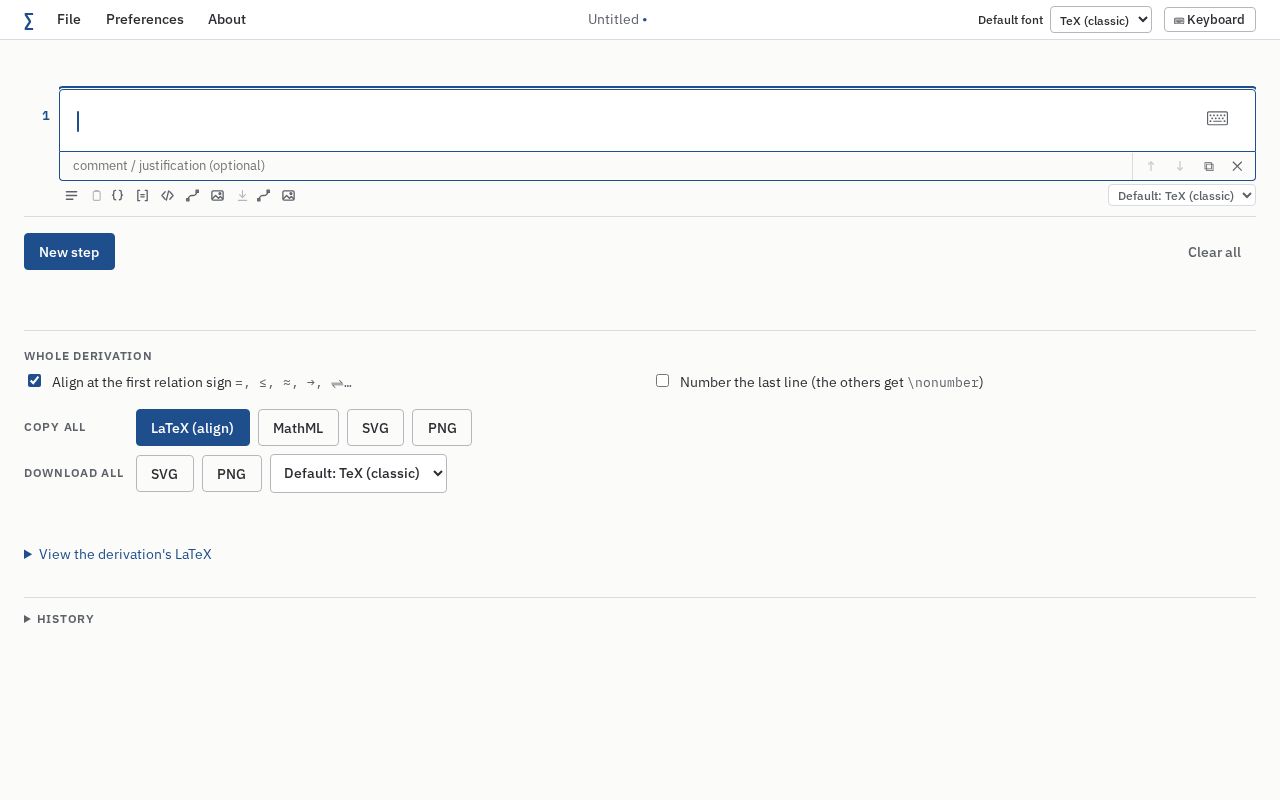
Task: Click the step number 1 label
Action: click(45, 116)
